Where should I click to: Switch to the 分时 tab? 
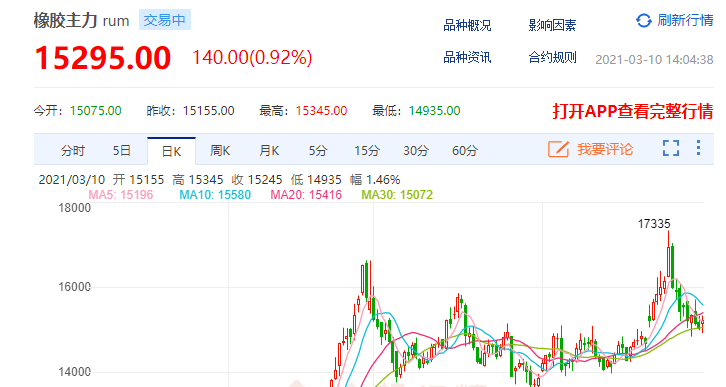point(73,151)
